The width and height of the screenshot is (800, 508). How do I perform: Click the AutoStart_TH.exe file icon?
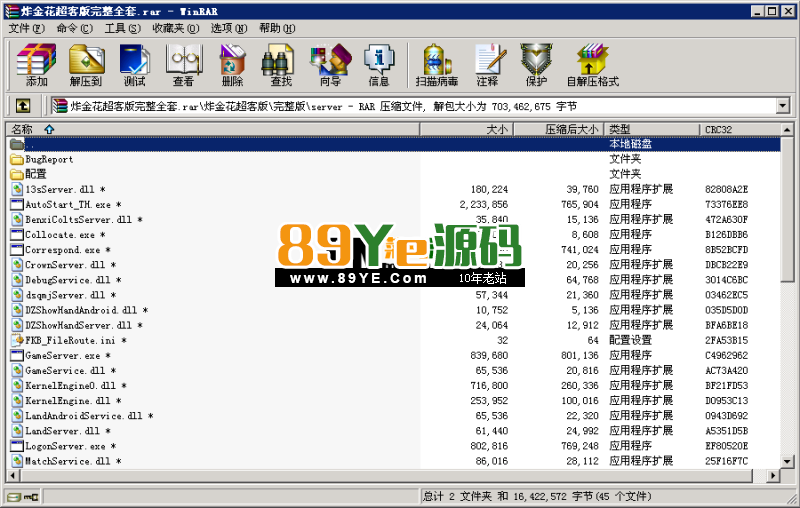tap(17, 205)
